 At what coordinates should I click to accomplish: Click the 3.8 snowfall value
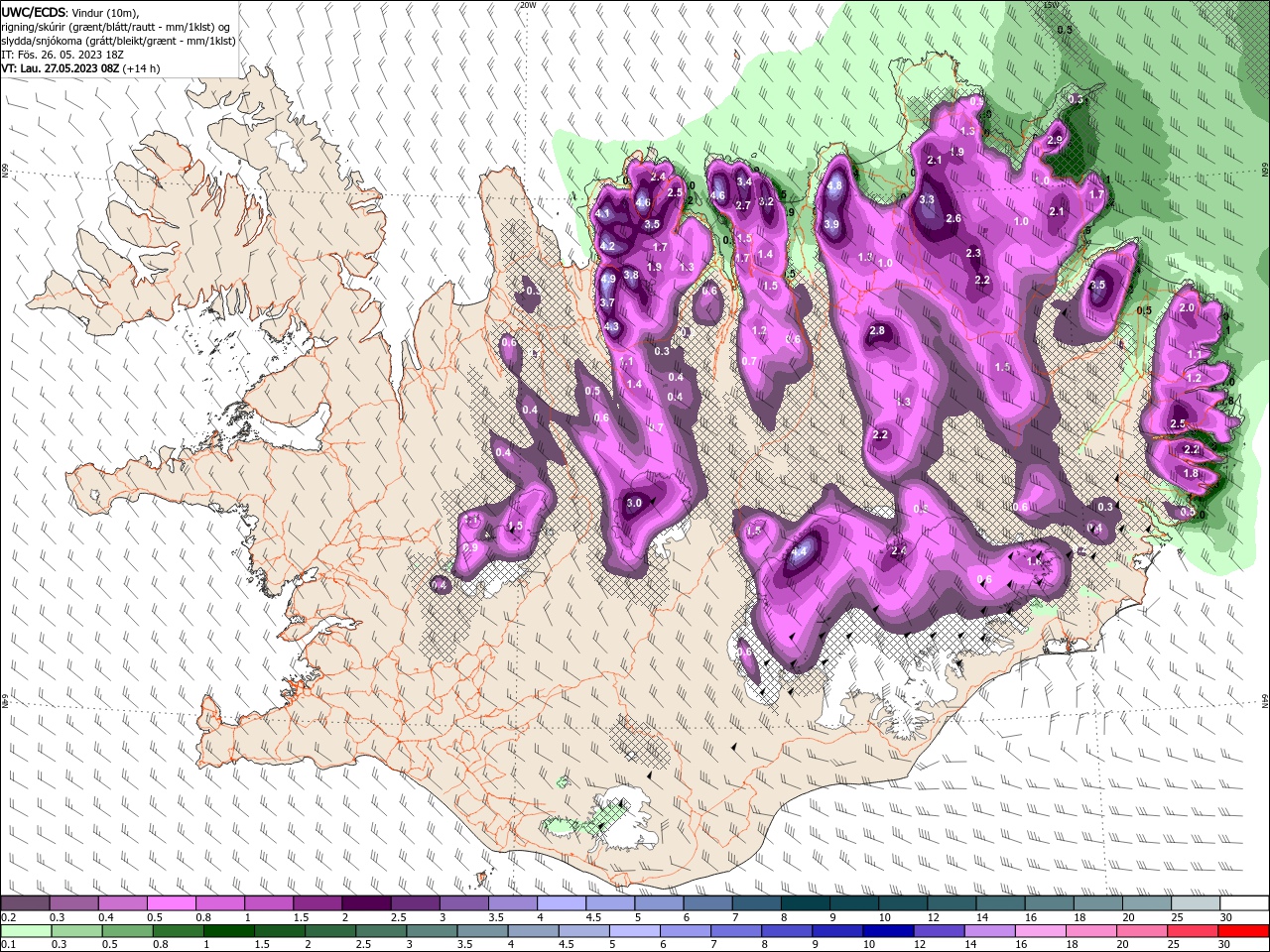coord(631,275)
